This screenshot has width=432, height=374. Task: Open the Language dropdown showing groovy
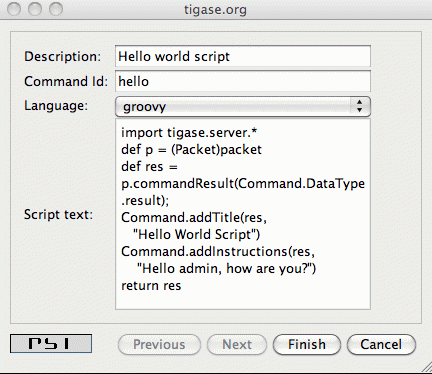(x=243, y=107)
